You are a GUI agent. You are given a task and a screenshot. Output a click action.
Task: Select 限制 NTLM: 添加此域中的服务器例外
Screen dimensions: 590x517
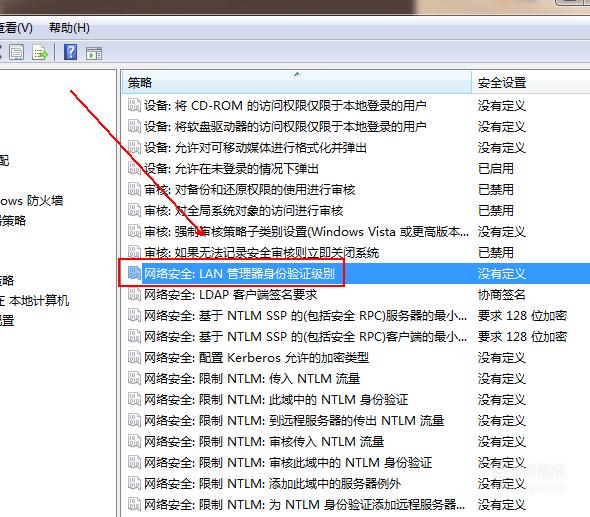tap(272, 484)
